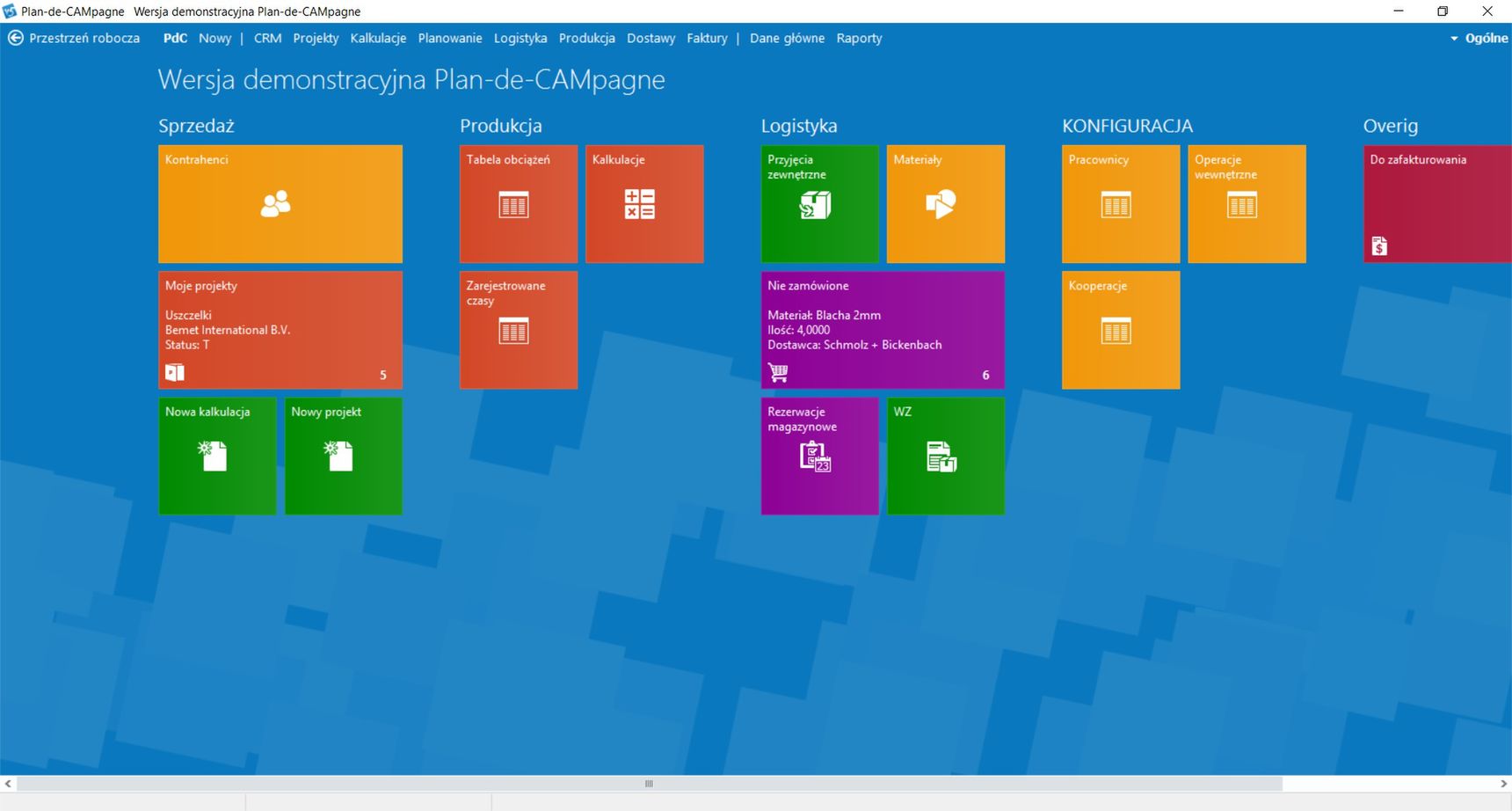Click the Do zafakturowania invoice icon
This screenshot has width=1512, height=811.
[x=1379, y=246]
